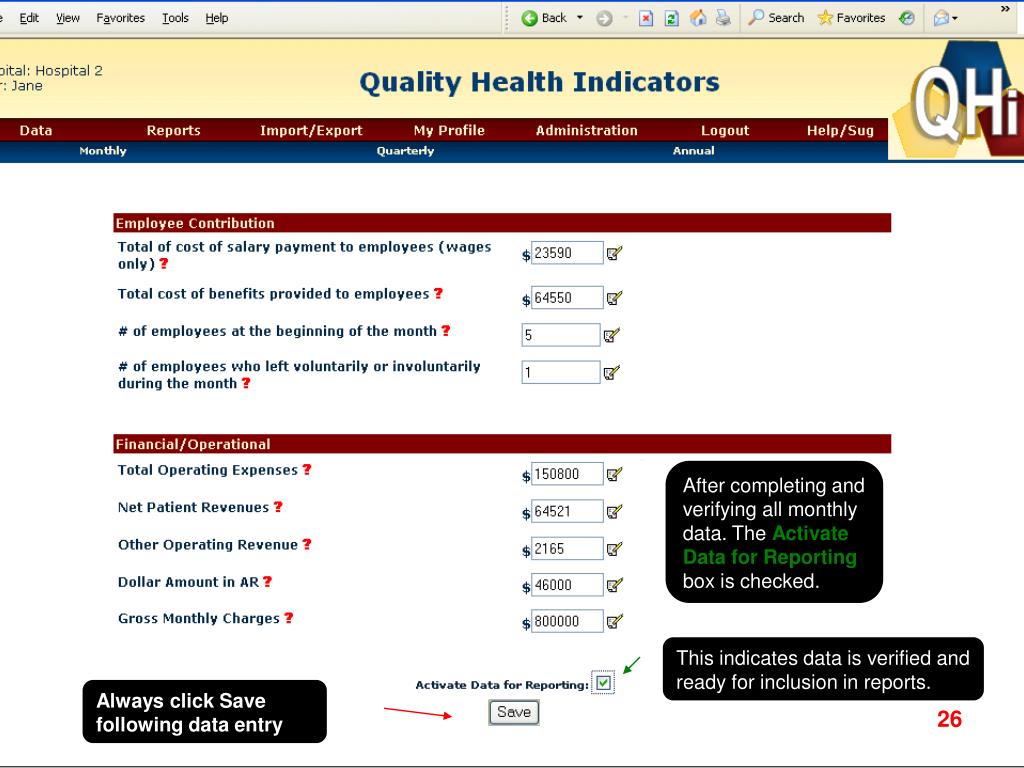Click the Print icon in browser toolbar
Viewport: 1024px width, 768px height.
pos(723,18)
